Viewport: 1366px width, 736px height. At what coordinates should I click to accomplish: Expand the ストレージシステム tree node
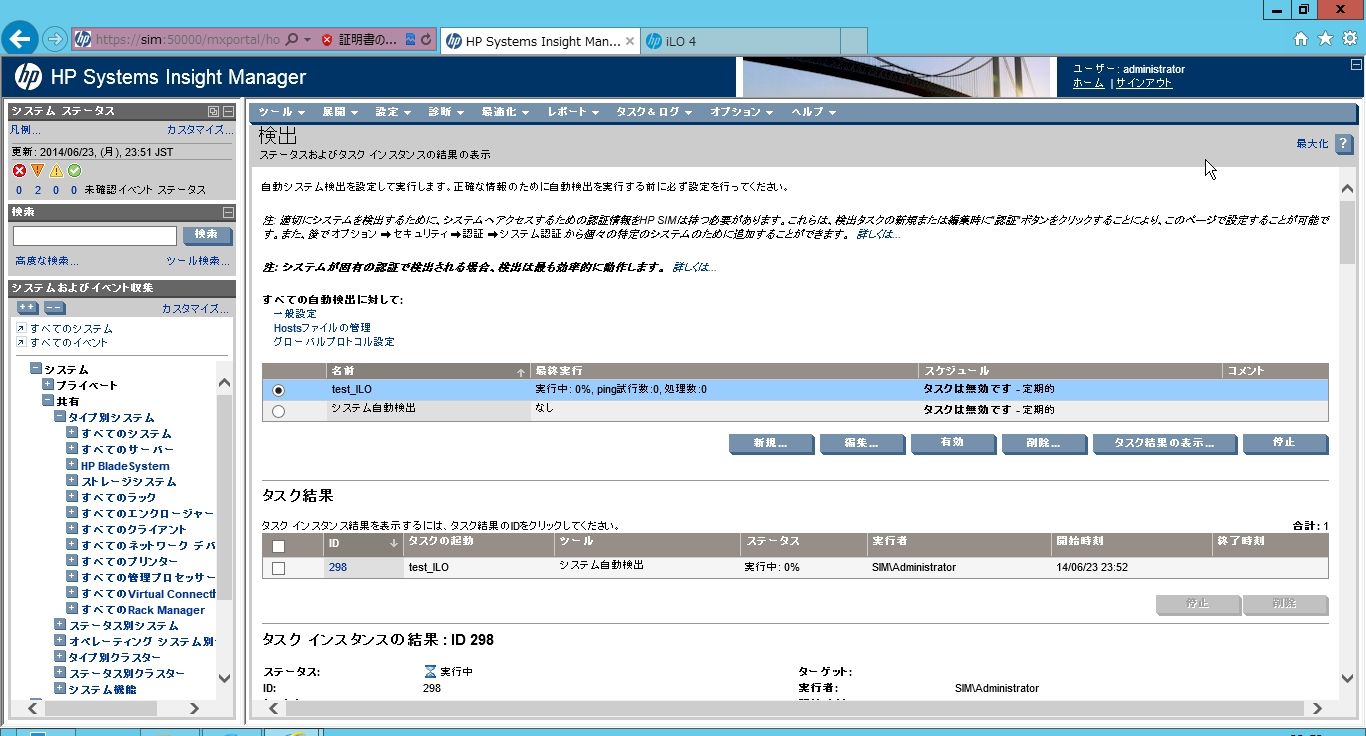[x=72, y=481]
